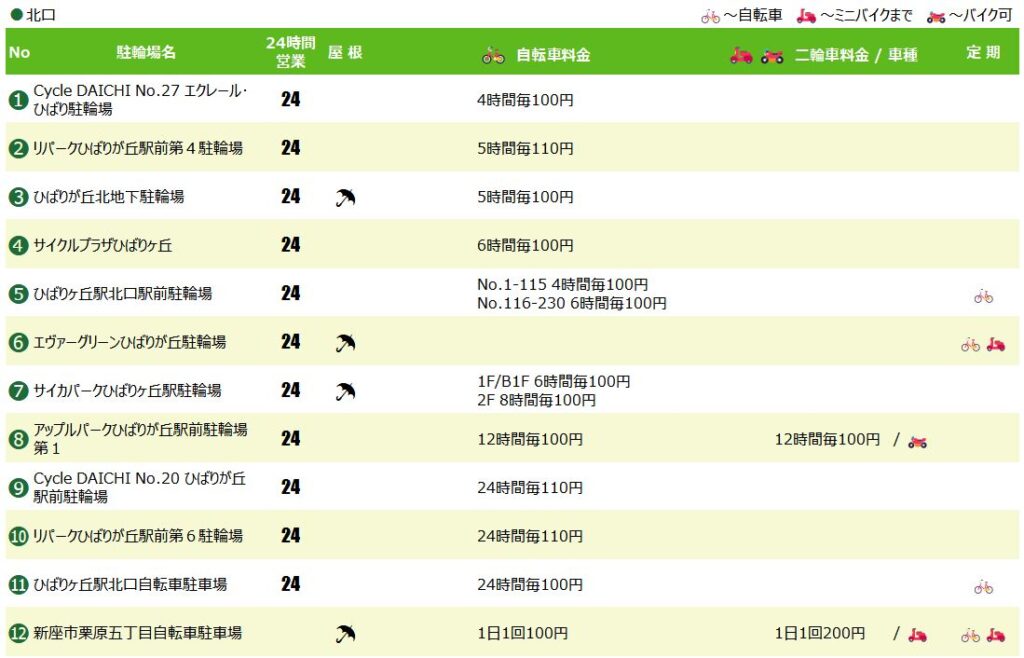Click 24 hours mark in サイクルプラザひばりヶ丘 row

pyautogui.click(x=291, y=245)
